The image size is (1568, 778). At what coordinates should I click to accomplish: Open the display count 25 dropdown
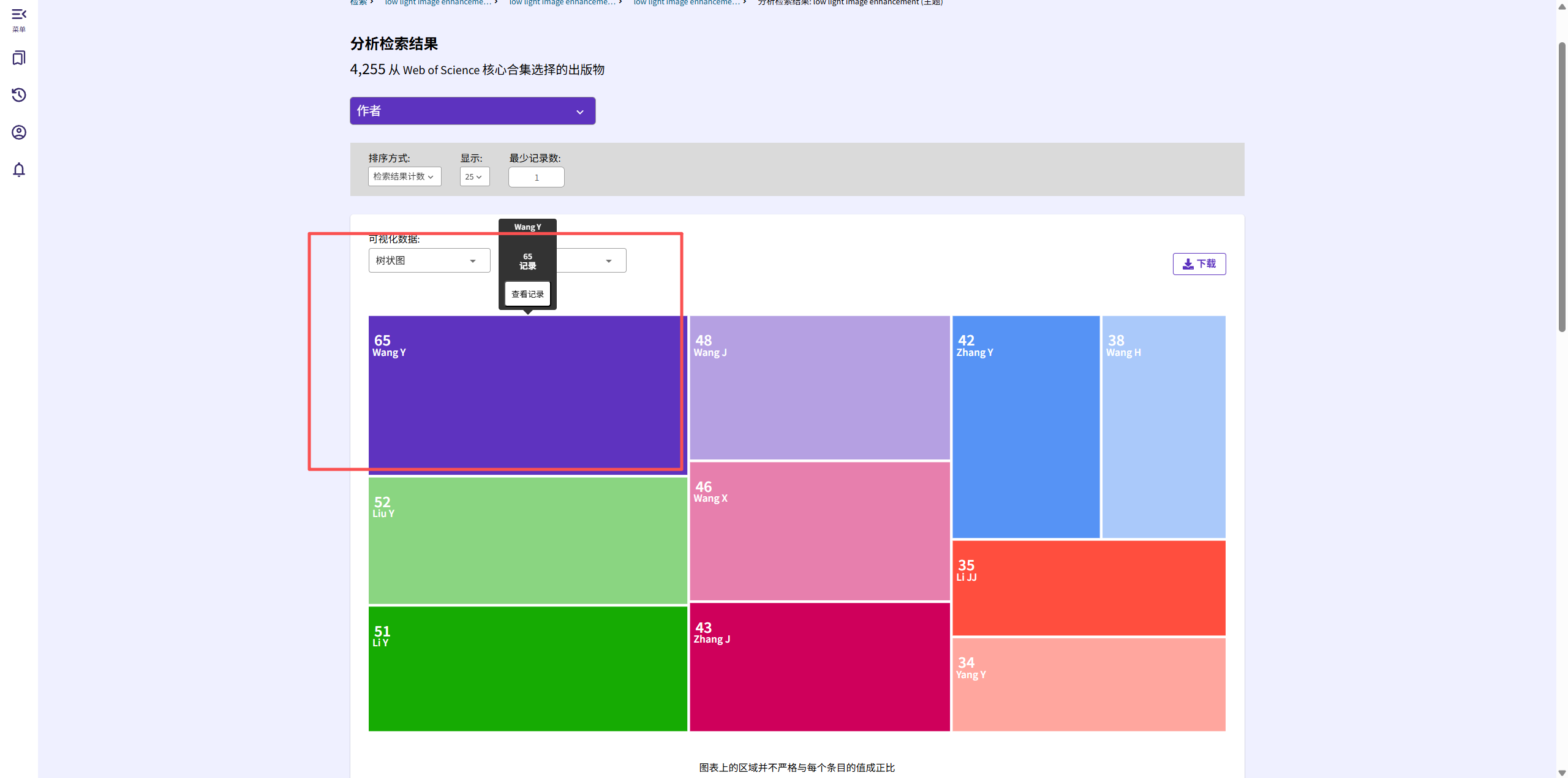(474, 176)
